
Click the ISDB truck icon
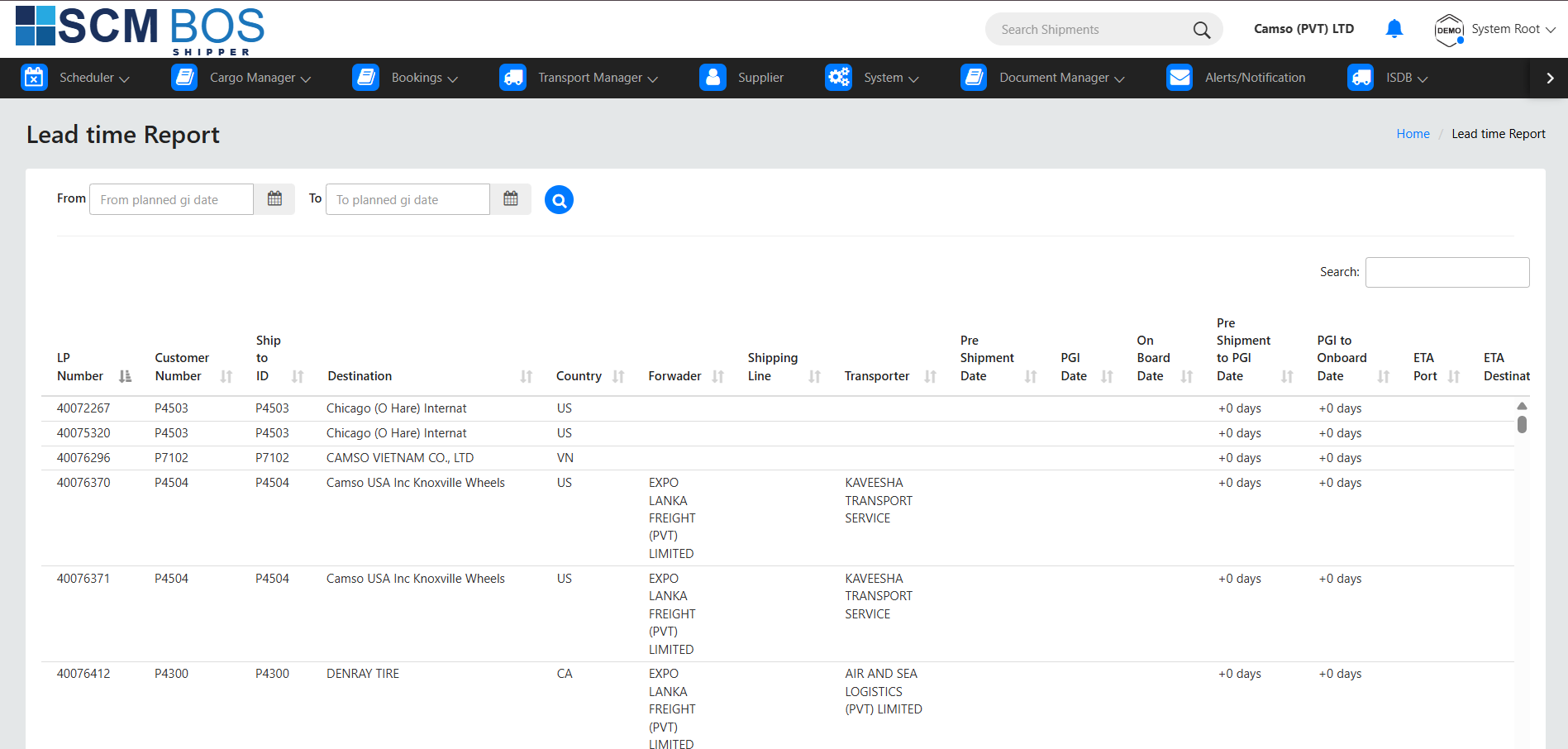pyautogui.click(x=1361, y=78)
